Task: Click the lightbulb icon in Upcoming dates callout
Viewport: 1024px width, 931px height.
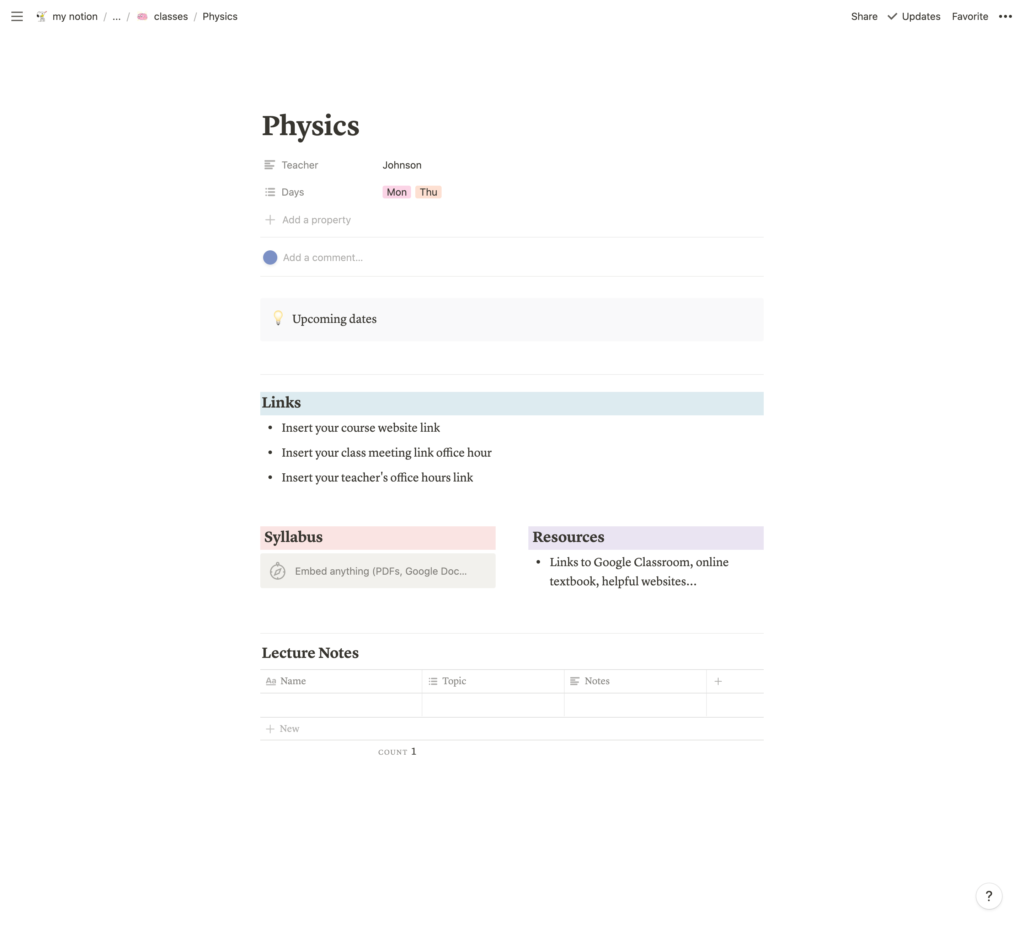Action: coord(277,318)
